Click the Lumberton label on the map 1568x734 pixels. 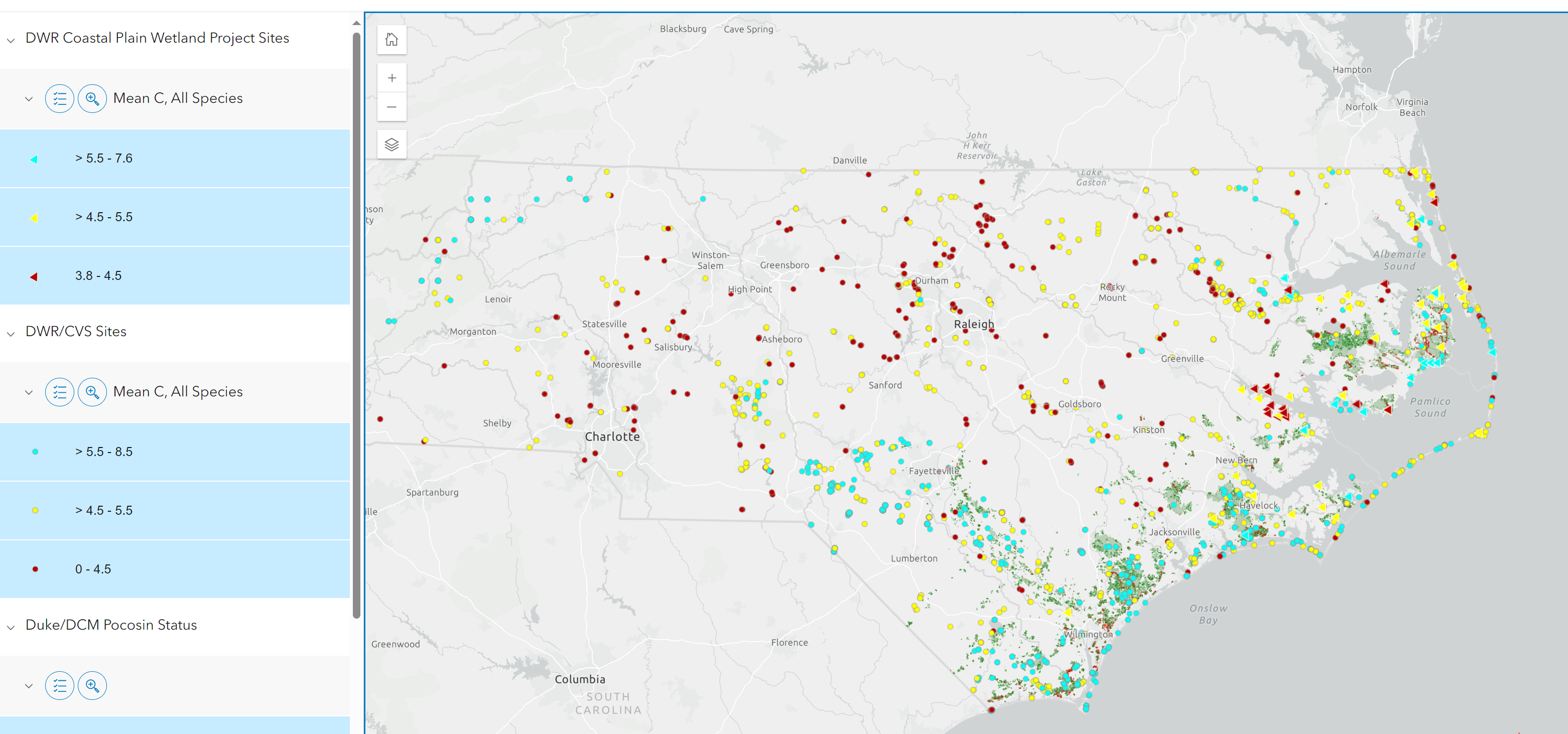914,559
